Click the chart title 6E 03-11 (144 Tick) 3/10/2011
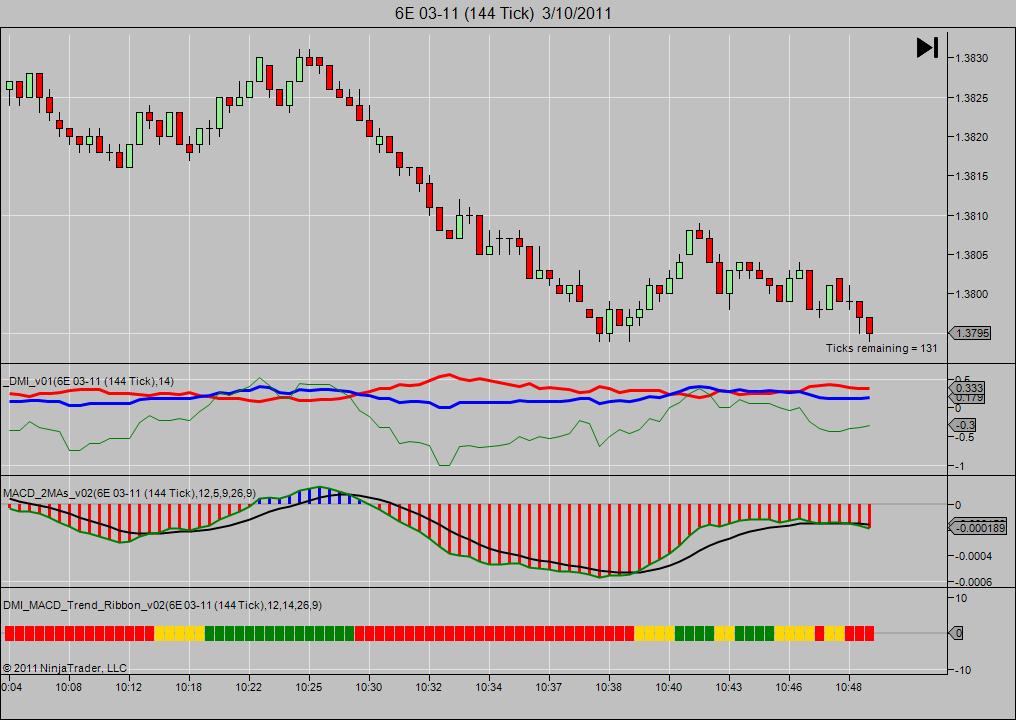This screenshot has height=720, width=1016. pyautogui.click(x=503, y=13)
